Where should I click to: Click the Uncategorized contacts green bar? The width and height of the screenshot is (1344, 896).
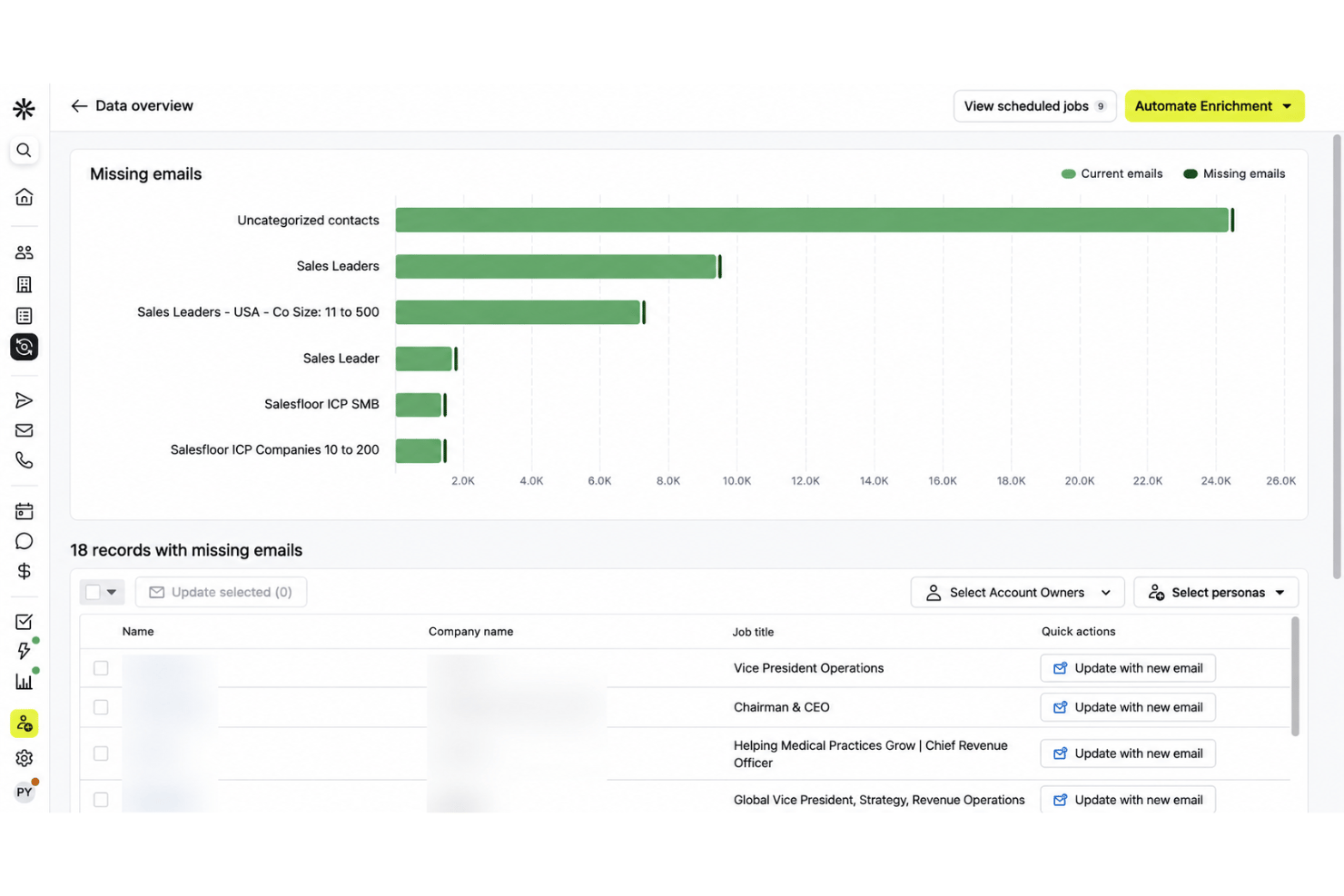812,220
